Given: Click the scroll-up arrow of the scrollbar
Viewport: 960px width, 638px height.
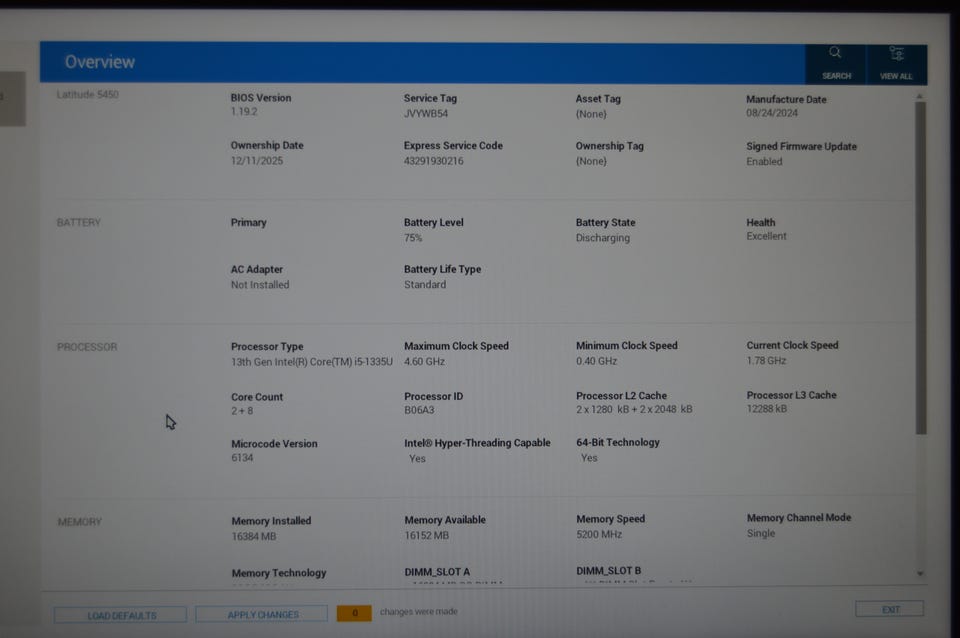Looking at the screenshot, I should click(x=919, y=97).
